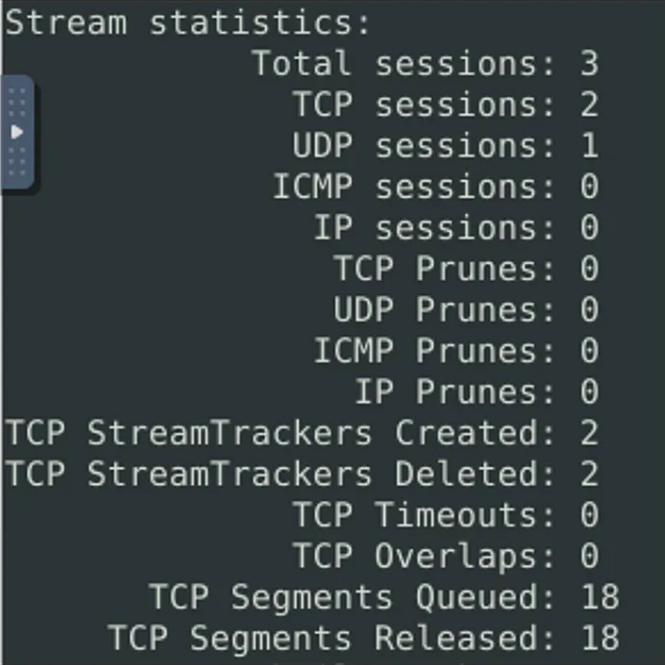Click the 'TCP StreamTrackers Deleted' text
Viewport: 665px width, 665px height.
coord(279,474)
